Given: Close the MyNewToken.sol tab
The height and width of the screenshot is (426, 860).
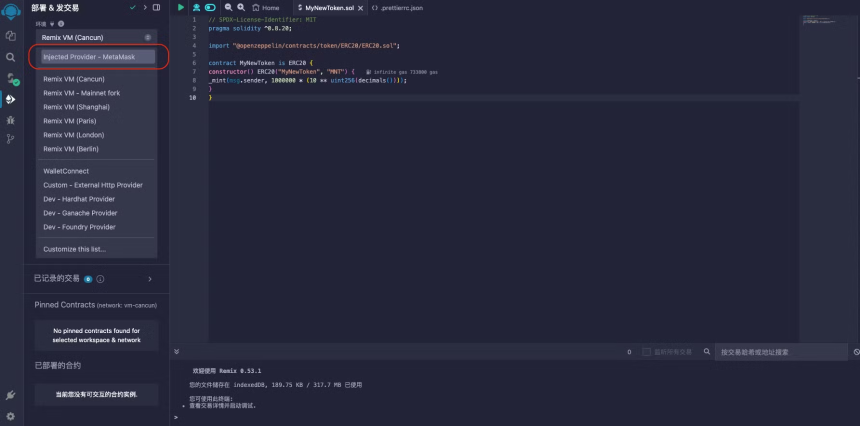Looking at the screenshot, I should pos(359,8).
